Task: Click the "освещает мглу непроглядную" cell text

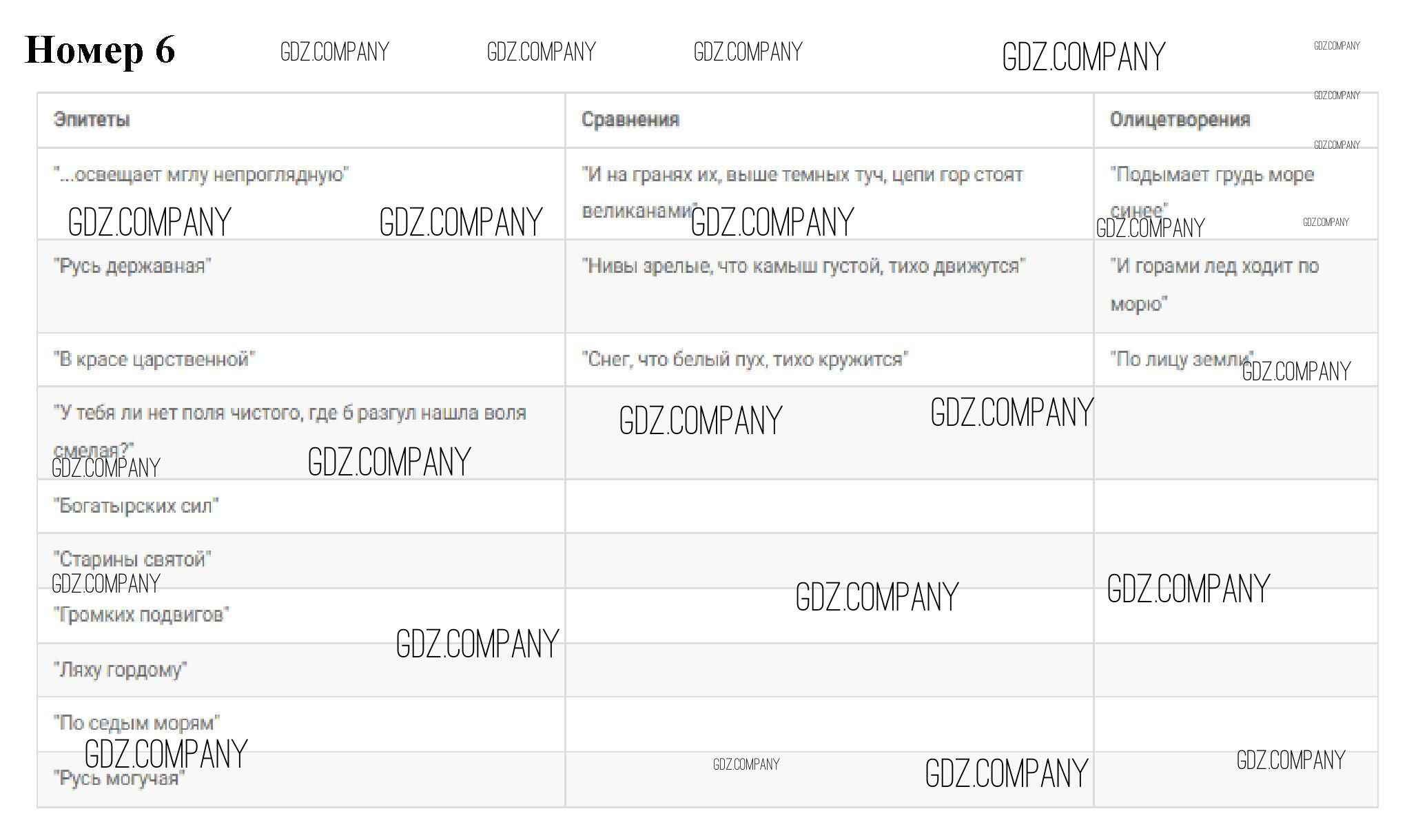Action: 201,175
